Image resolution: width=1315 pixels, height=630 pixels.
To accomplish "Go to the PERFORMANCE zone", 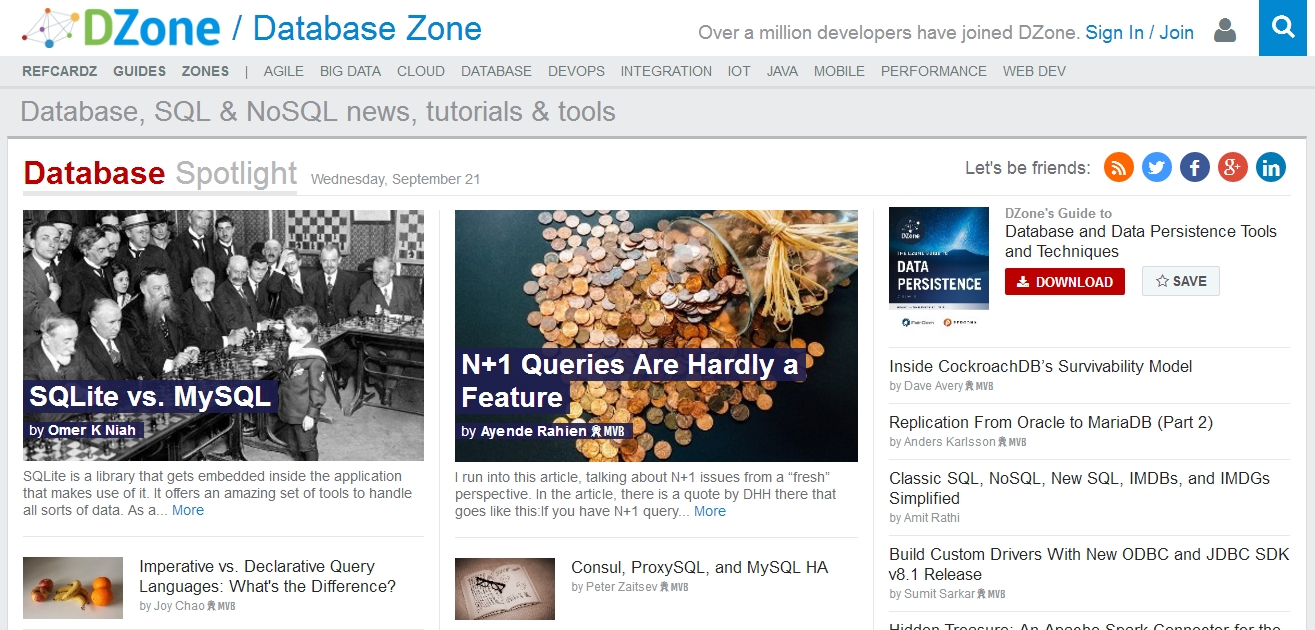I will point(934,71).
